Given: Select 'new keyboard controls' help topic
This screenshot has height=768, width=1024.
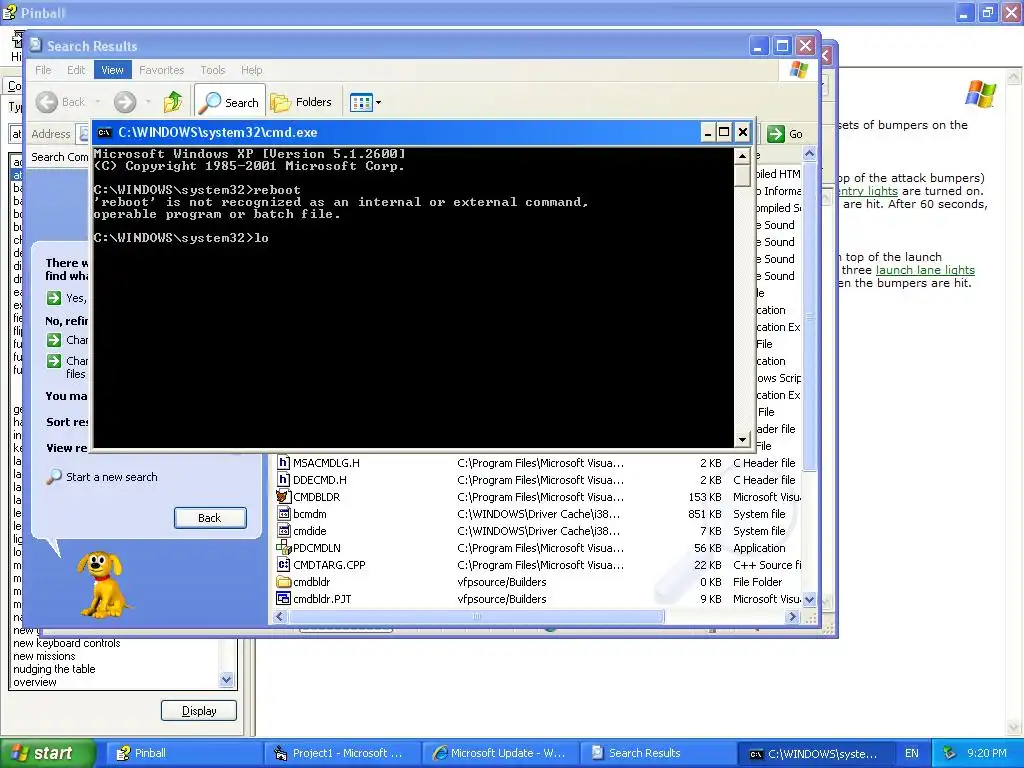Looking at the screenshot, I should coord(67,643).
